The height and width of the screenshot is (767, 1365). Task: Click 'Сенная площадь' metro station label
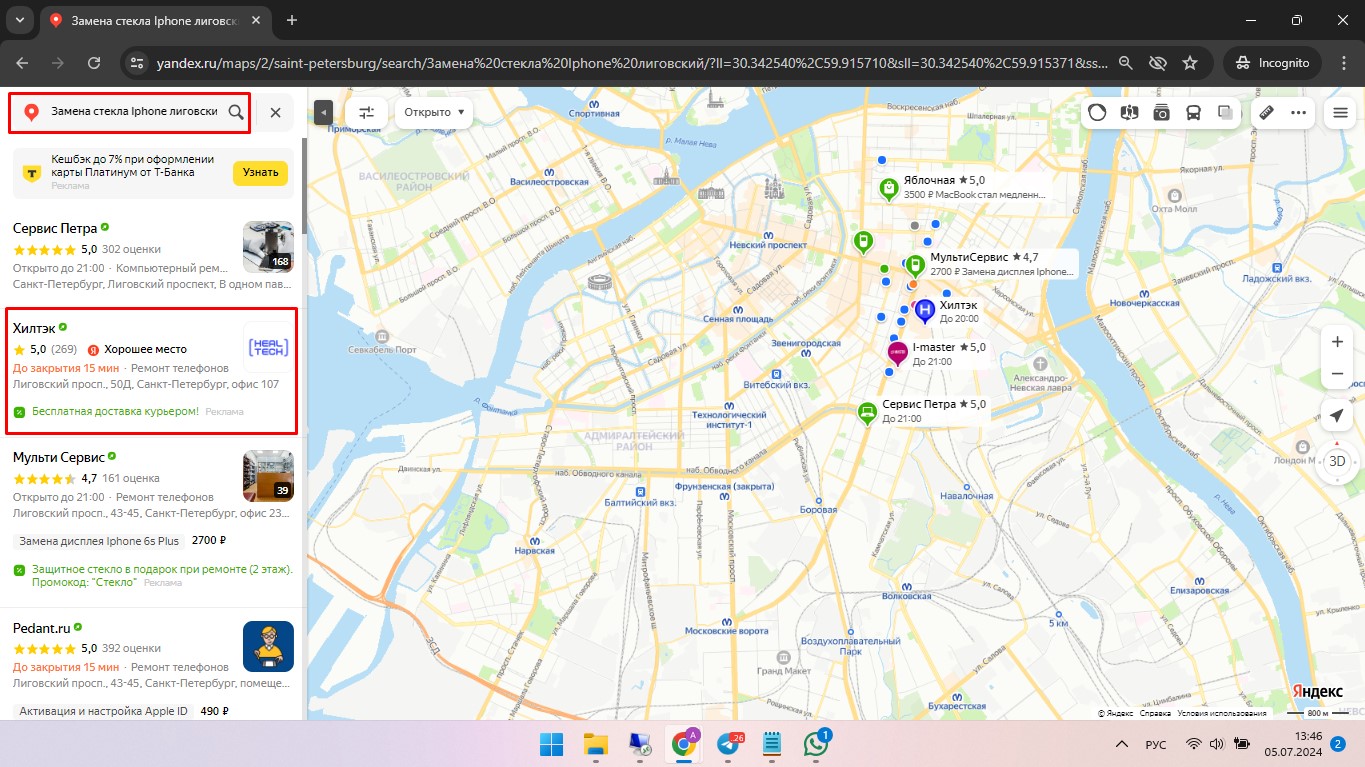(738, 318)
